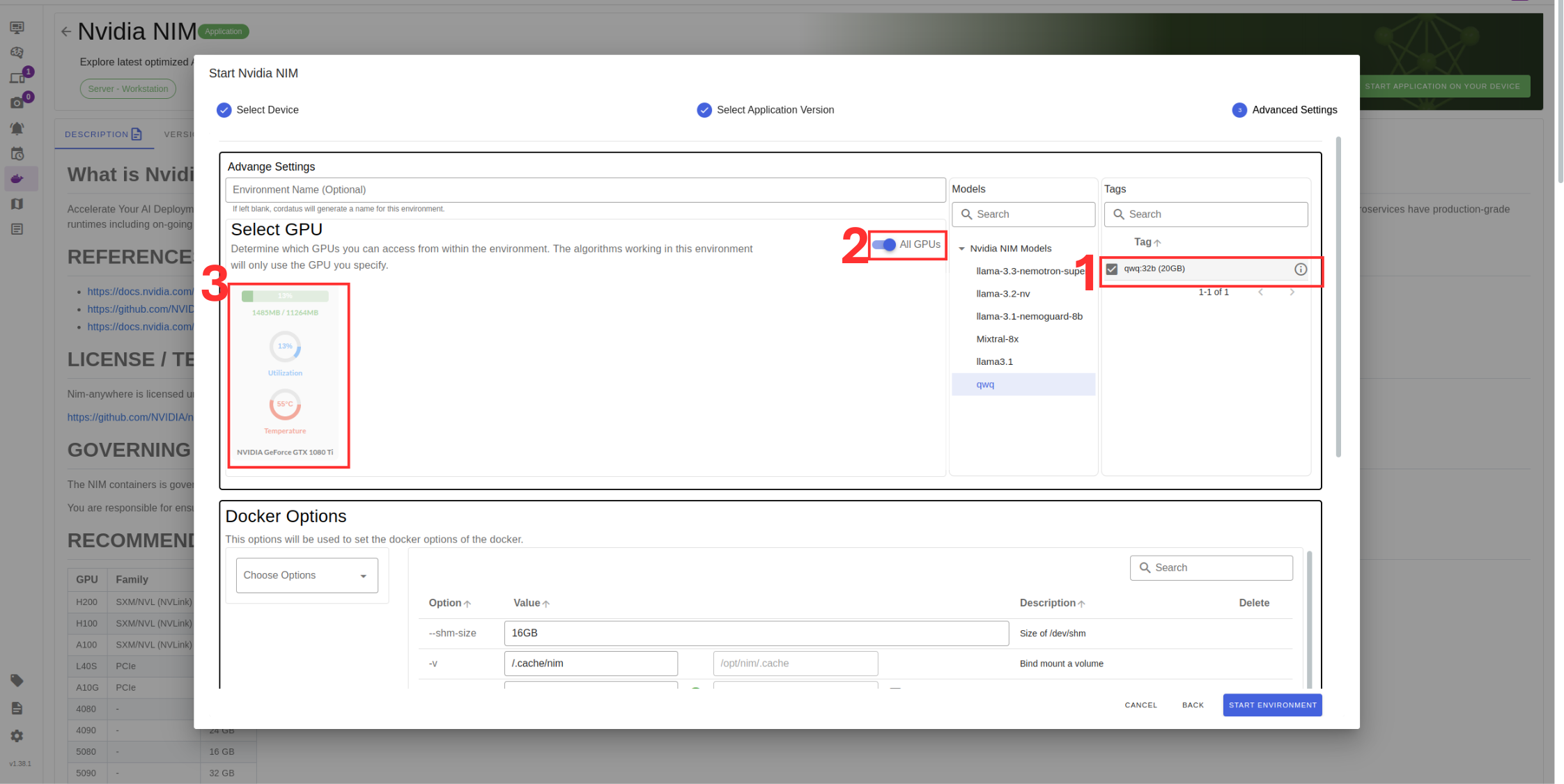Screen dimensions: 1564x784
Task: Click the Select Device step checkmark
Action: coord(224,110)
